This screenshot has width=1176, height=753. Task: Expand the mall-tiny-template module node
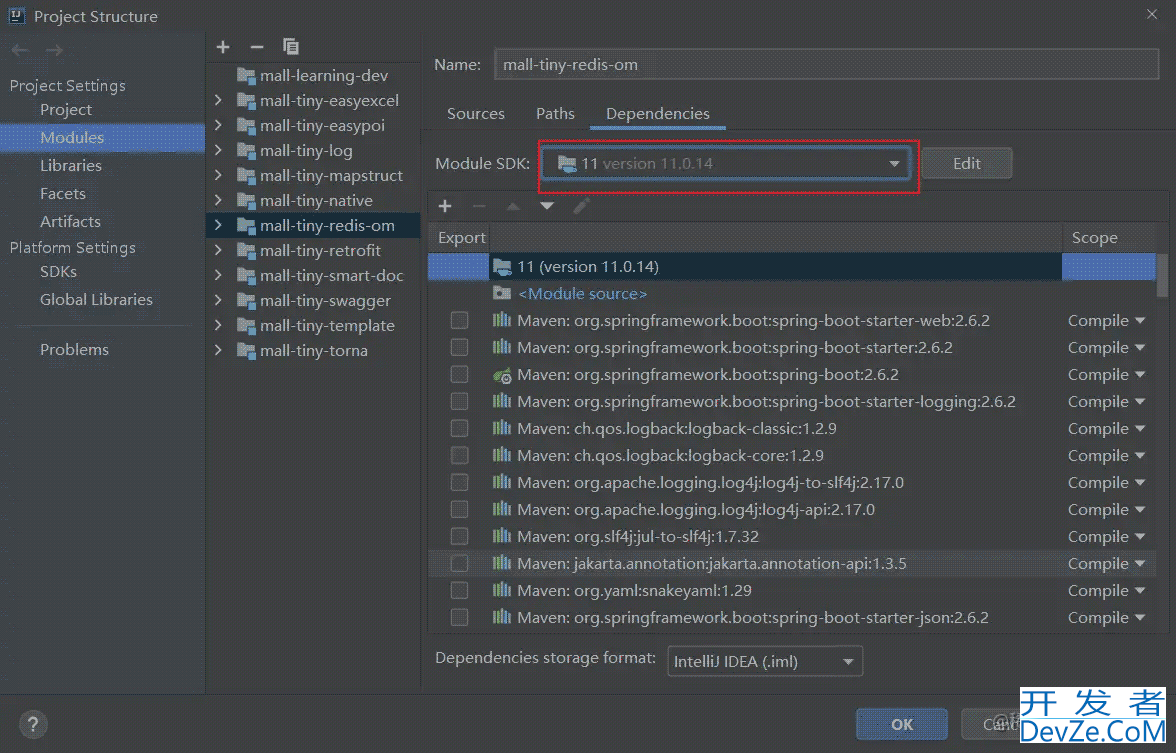click(x=218, y=326)
